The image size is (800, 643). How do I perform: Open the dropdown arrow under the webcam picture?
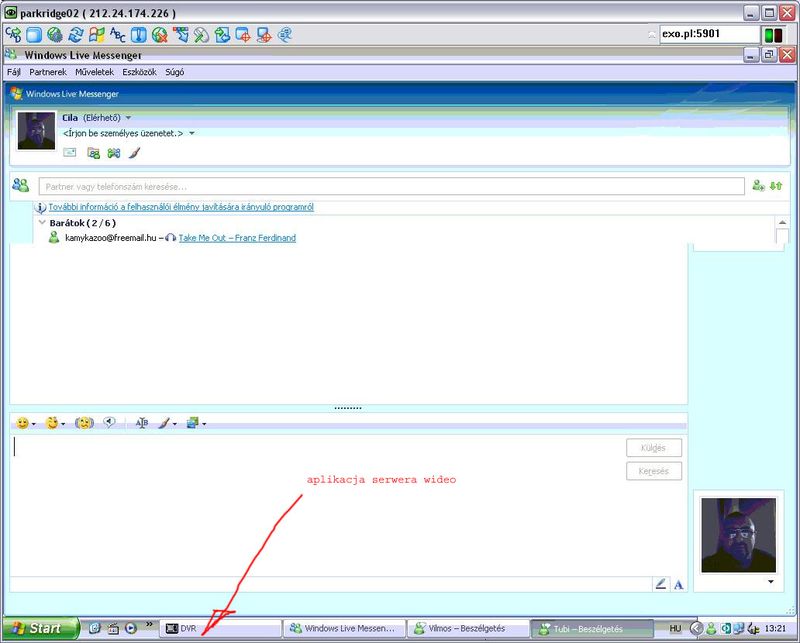[770, 582]
